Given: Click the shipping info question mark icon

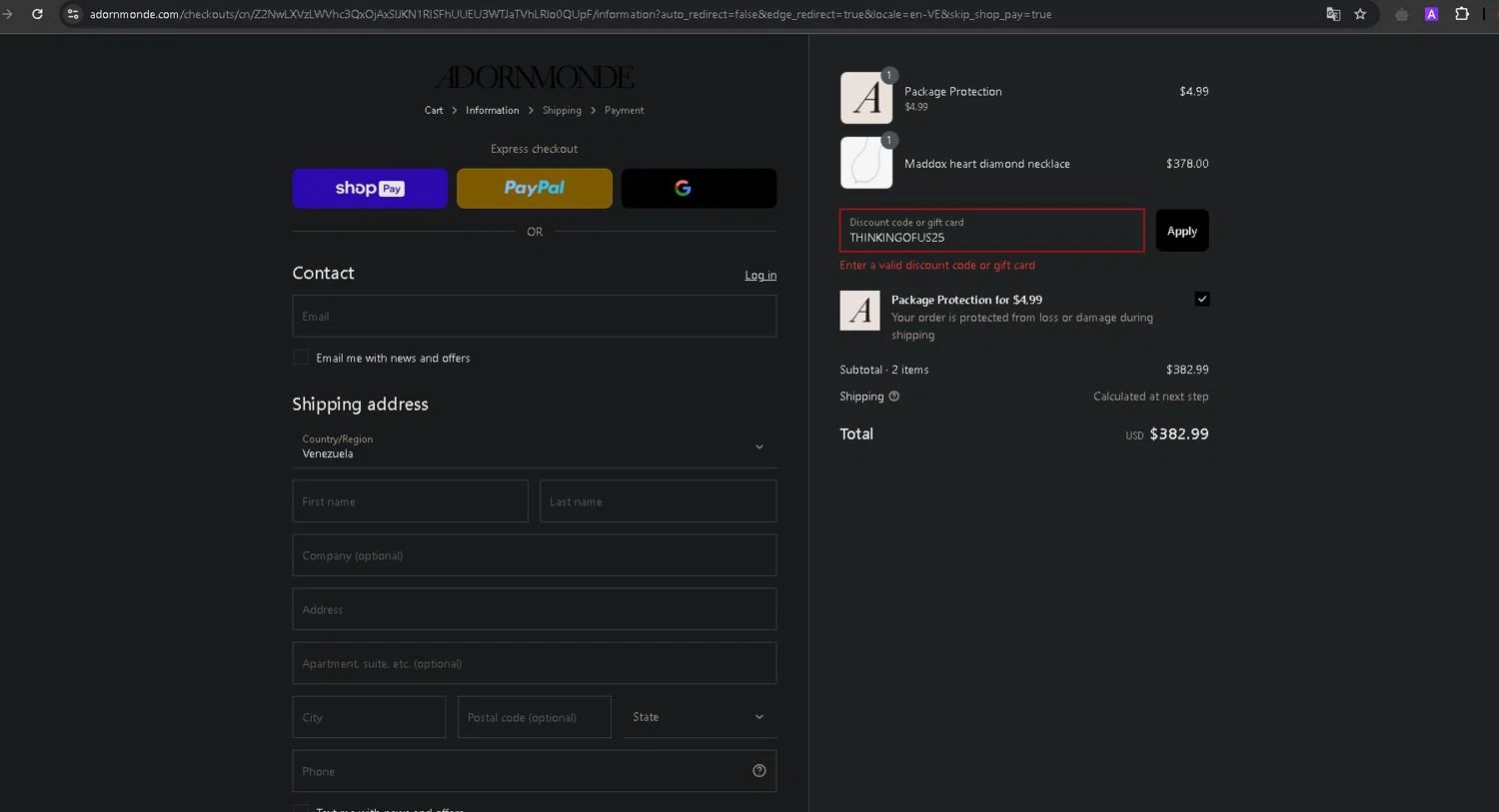Looking at the screenshot, I should pyautogui.click(x=894, y=397).
